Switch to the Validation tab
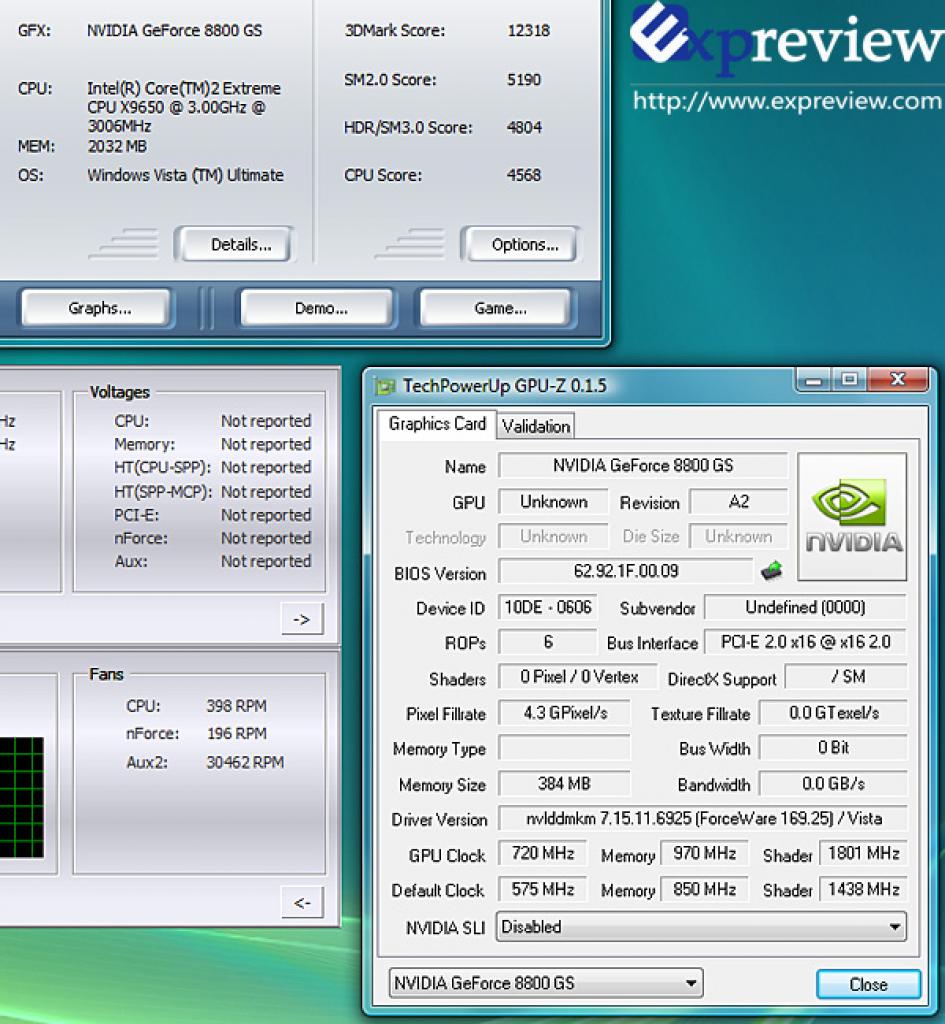The height and width of the screenshot is (1024, 945). click(536, 426)
